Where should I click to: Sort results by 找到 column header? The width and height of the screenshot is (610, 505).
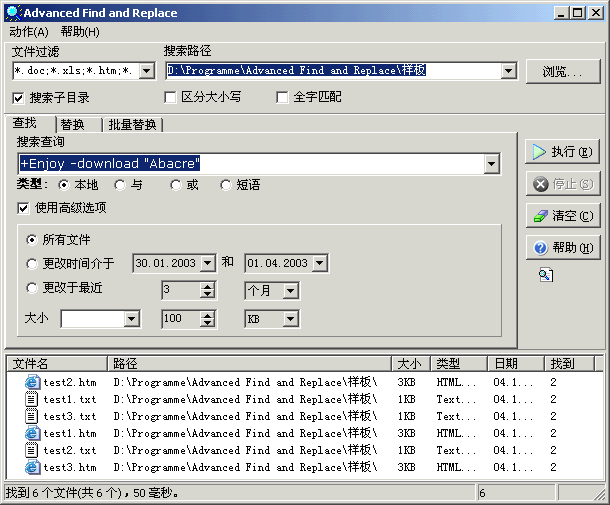570,364
